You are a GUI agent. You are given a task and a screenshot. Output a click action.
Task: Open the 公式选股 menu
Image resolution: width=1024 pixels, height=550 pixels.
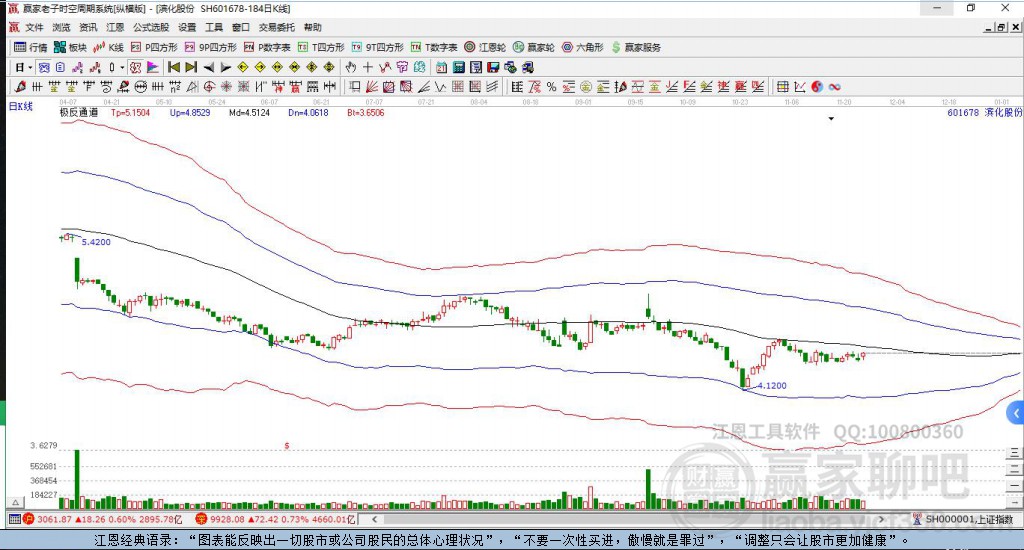(152, 27)
